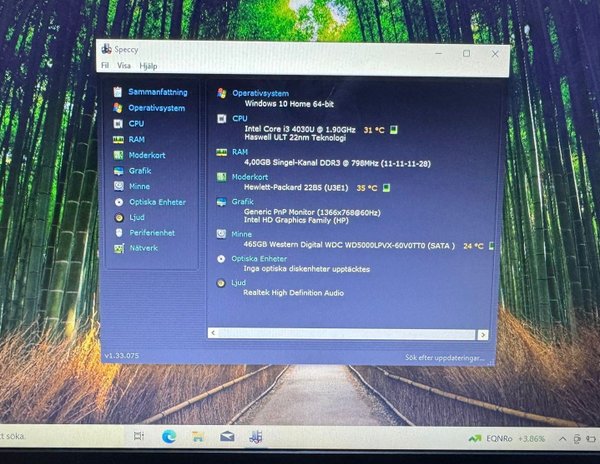The width and height of the screenshot is (600, 464).
Task: Open the Optiska Enheter heading in summary
Action: click(259, 259)
